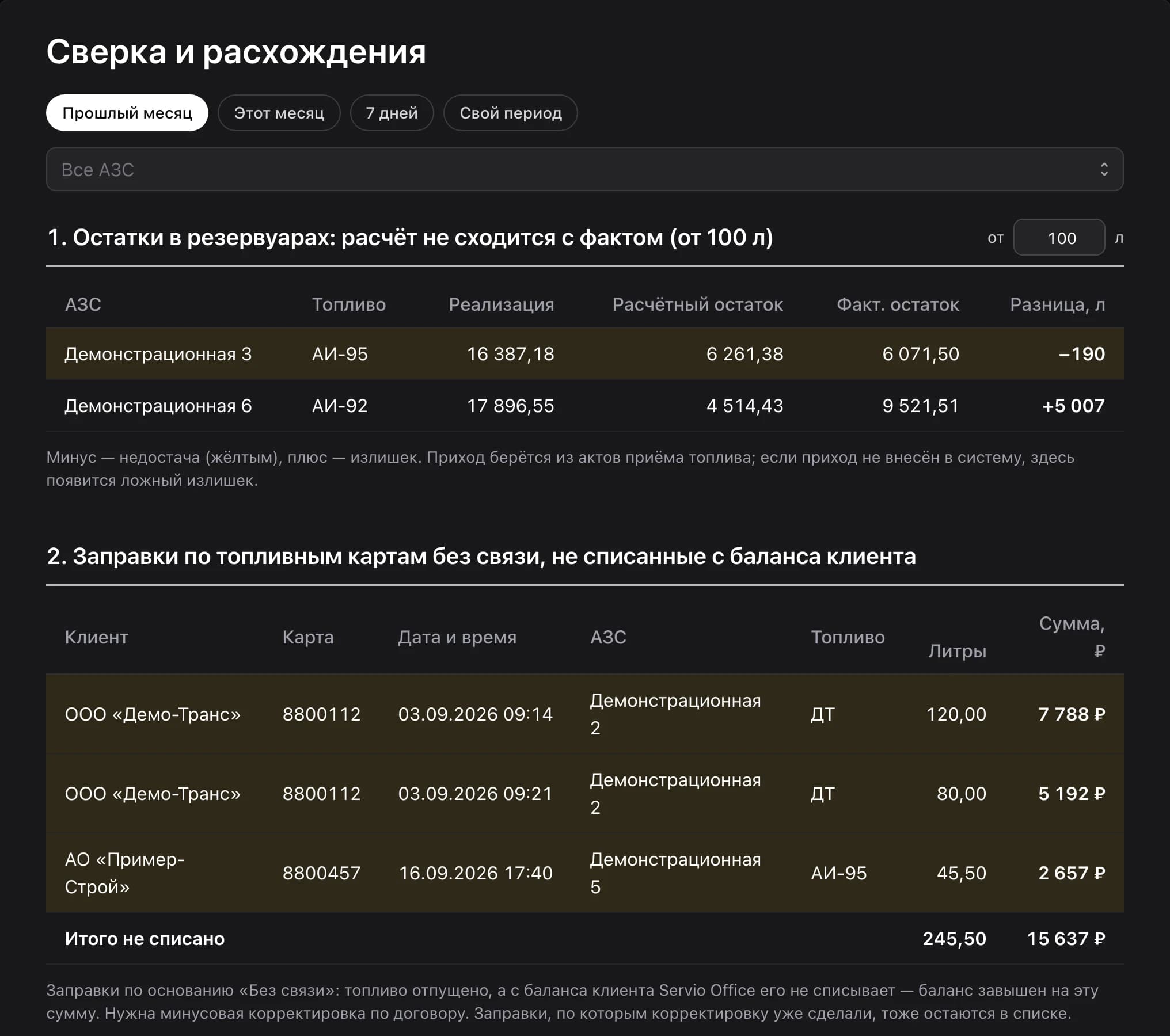Click the «Итого не списано» total label
This screenshot has width=1170, height=1036.
[x=145, y=938]
